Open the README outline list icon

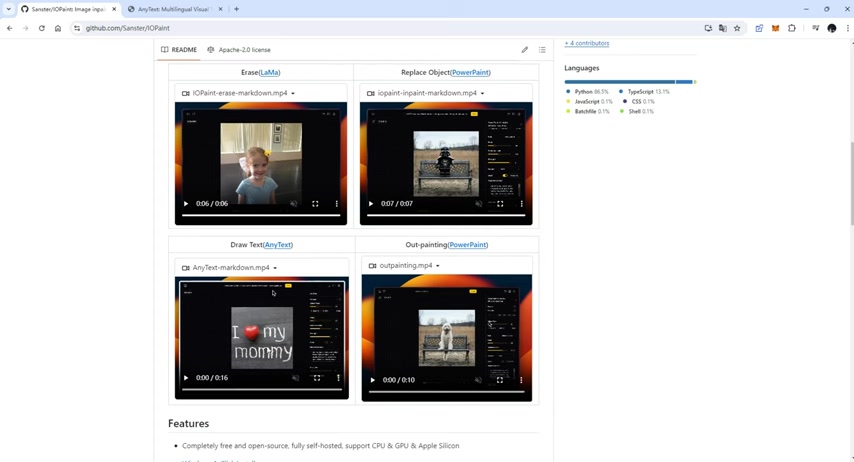pos(542,49)
